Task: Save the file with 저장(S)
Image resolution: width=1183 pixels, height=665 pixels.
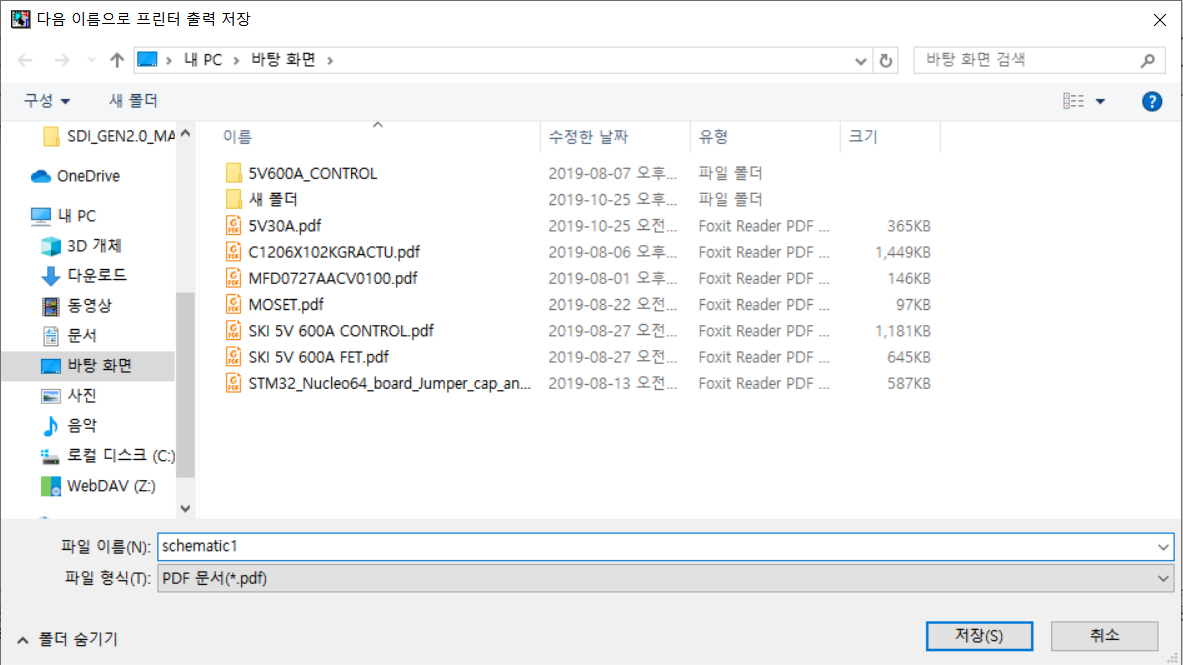Action: [x=979, y=636]
